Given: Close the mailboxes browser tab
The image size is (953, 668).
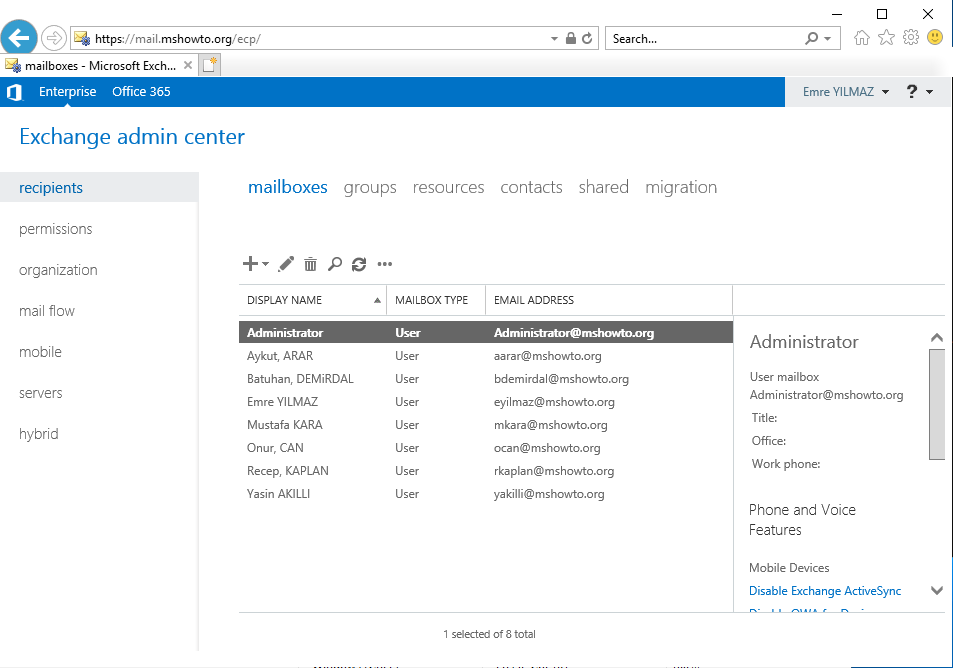Looking at the screenshot, I should pyautogui.click(x=188, y=65).
